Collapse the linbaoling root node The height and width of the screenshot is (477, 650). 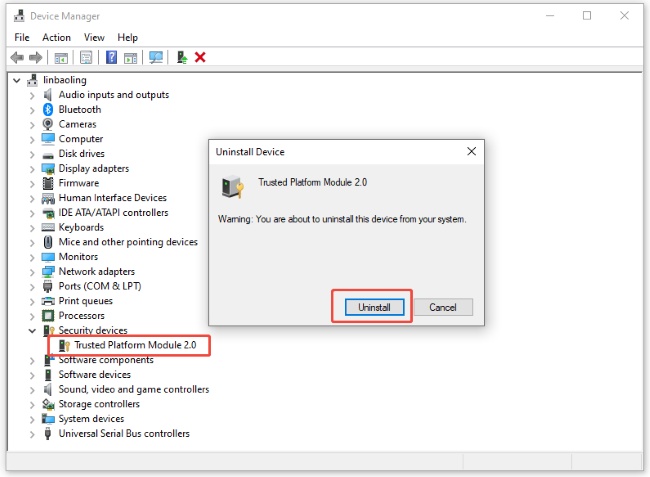pos(17,80)
